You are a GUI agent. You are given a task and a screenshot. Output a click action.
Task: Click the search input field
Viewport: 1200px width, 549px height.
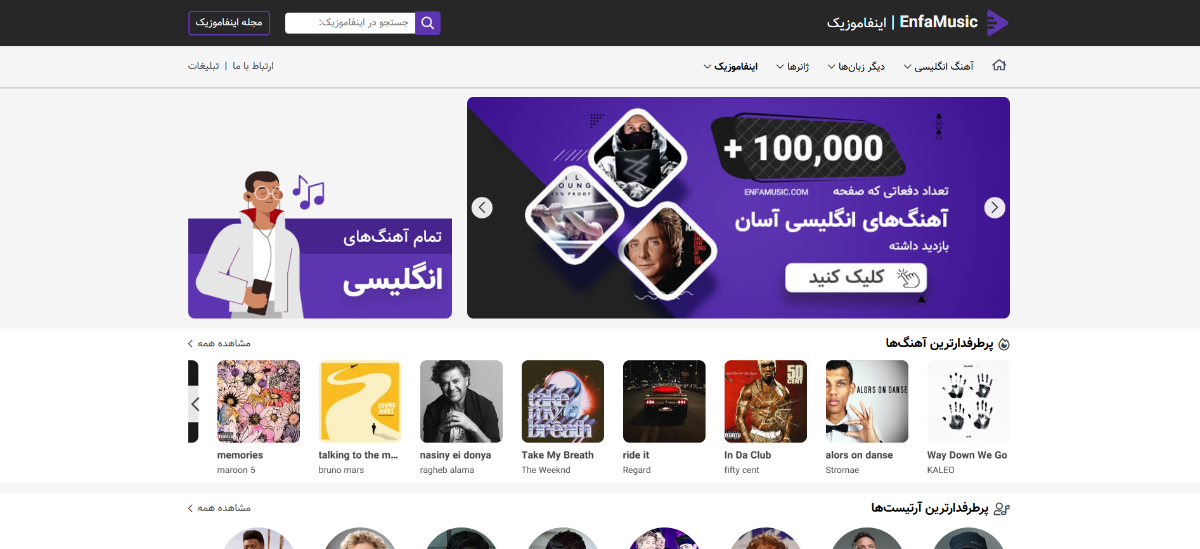[350, 23]
